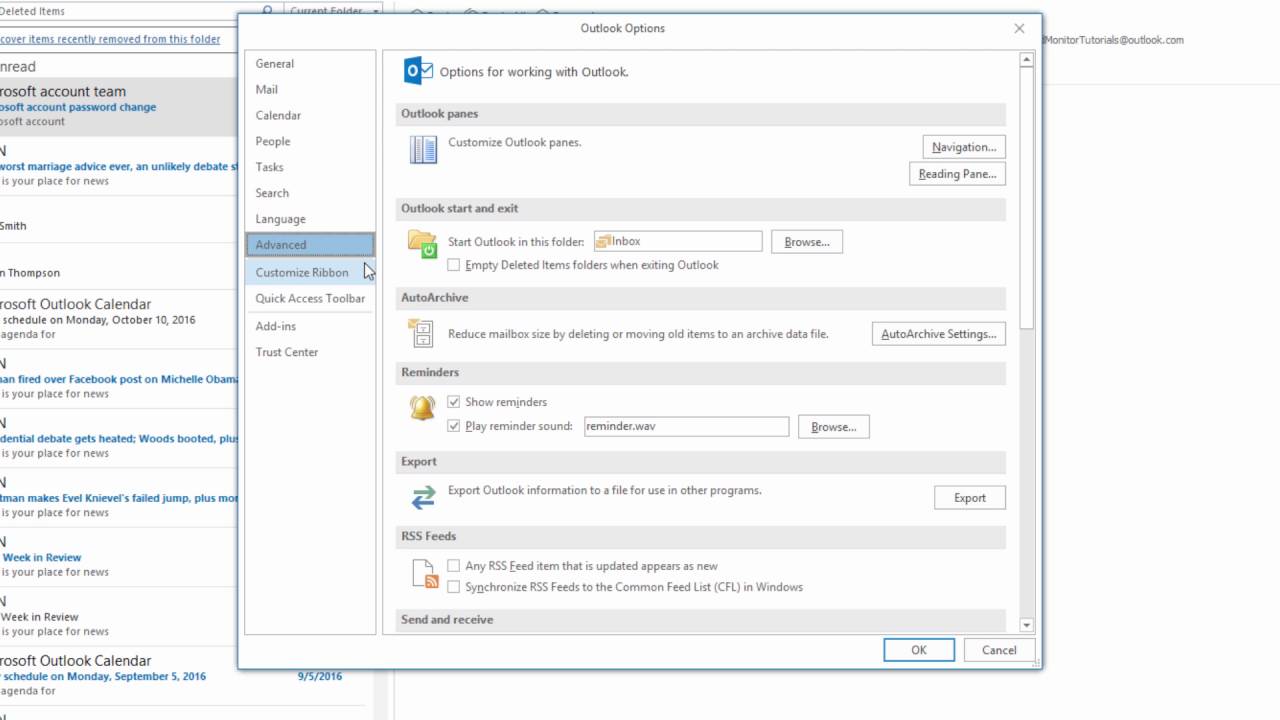1280x720 pixels.
Task: Click the Export button
Action: pos(970,498)
